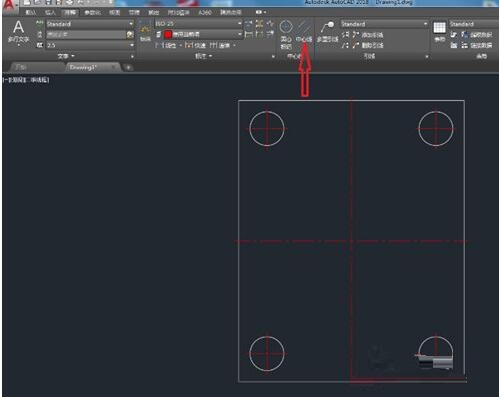Switch to the Insert (插入) ribbon tab
This screenshot has width=499, height=397.
(50, 12)
